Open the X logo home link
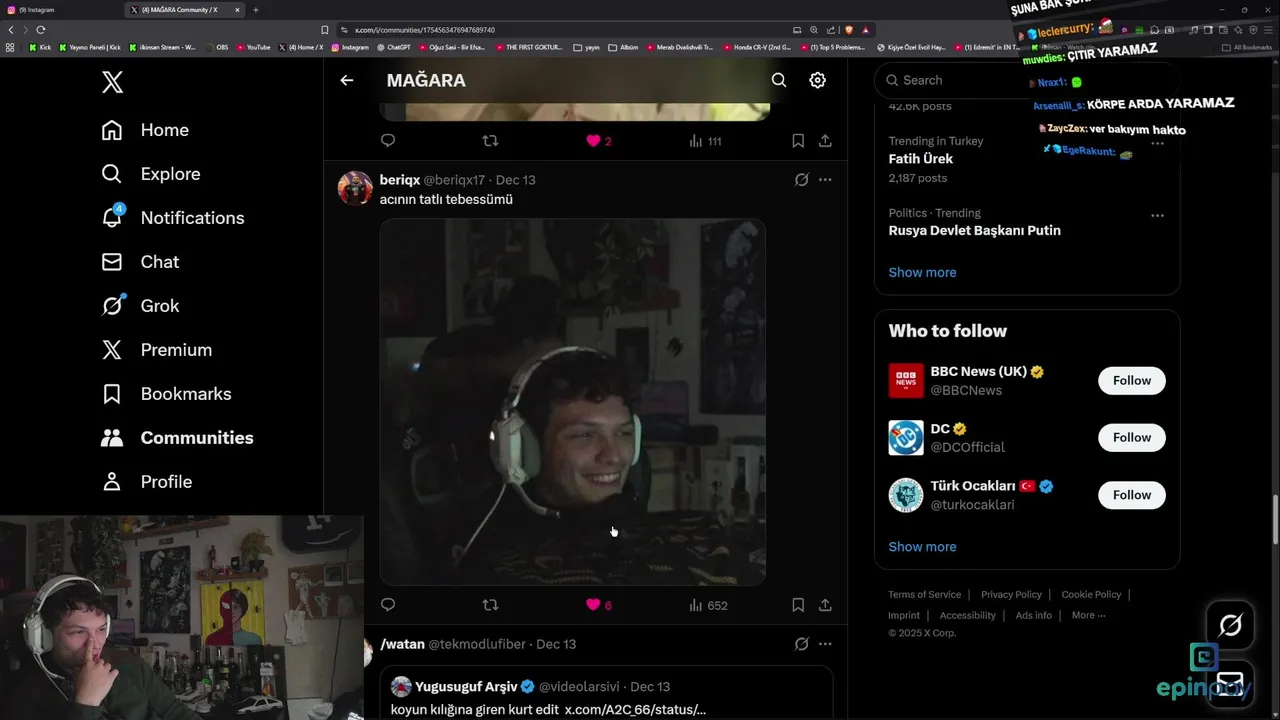The height and width of the screenshot is (720, 1280). coord(112,82)
